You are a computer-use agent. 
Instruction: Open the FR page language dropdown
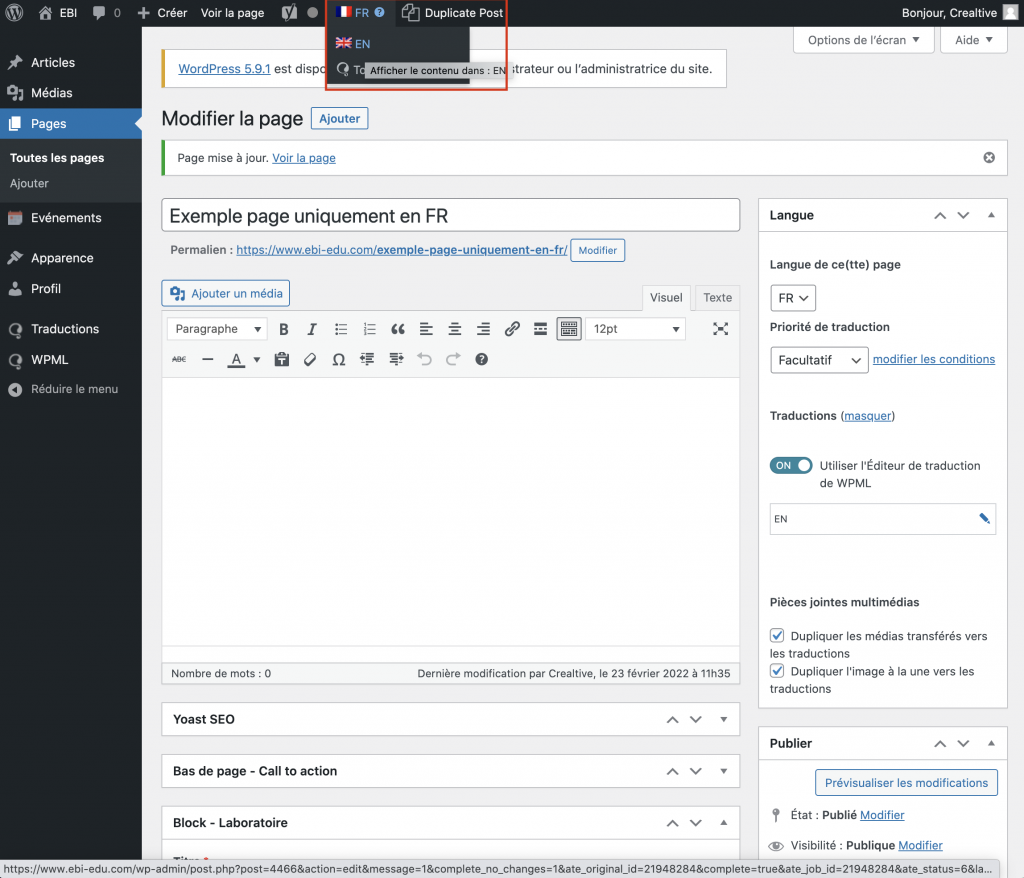[793, 298]
